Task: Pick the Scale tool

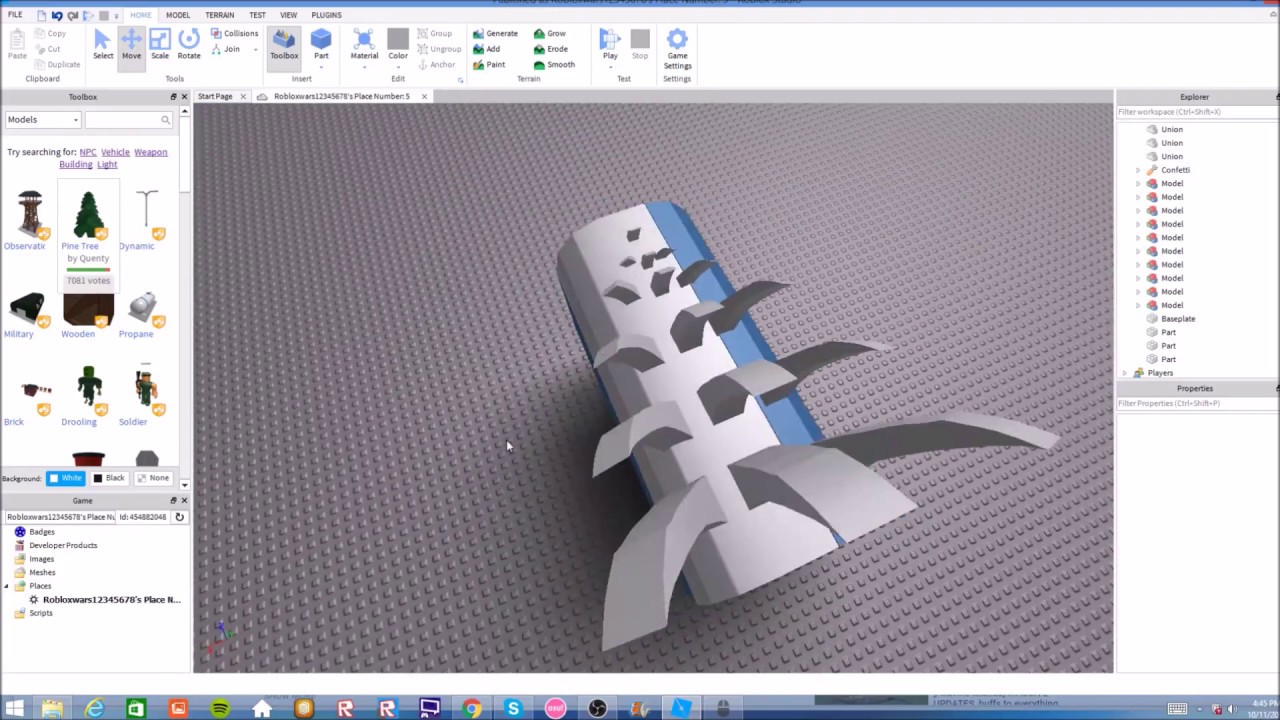Action: coord(160,44)
